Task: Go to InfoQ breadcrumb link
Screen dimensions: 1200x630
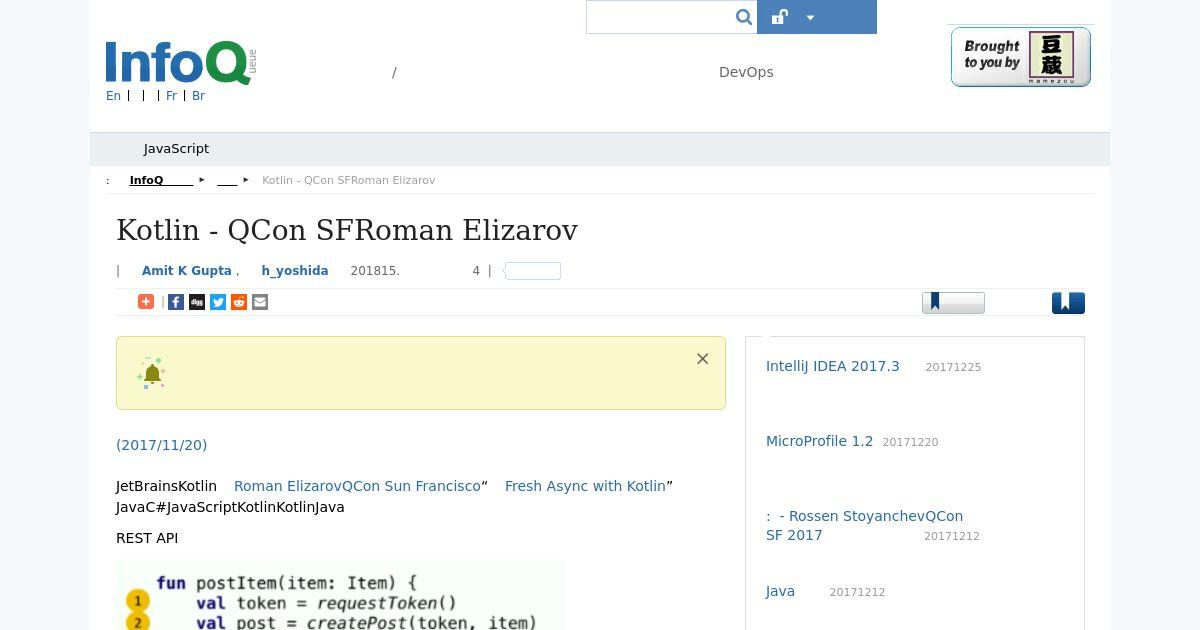Action: [161, 181]
